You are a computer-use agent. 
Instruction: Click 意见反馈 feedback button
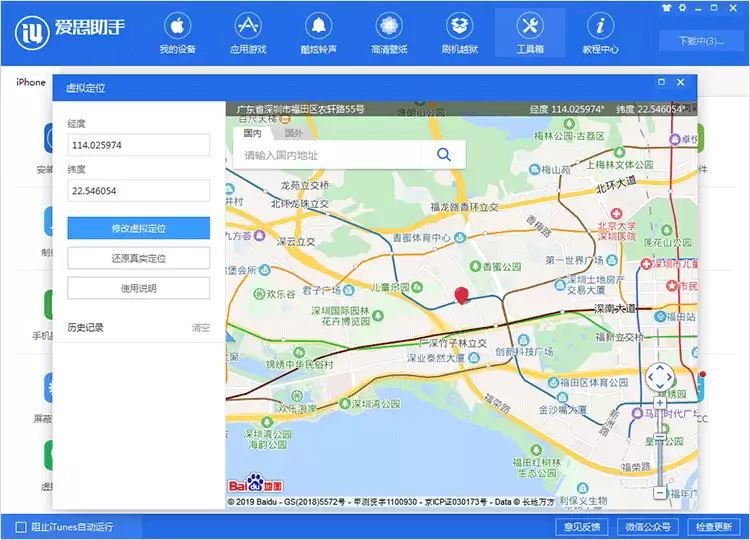pyautogui.click(x=582, y=527)
